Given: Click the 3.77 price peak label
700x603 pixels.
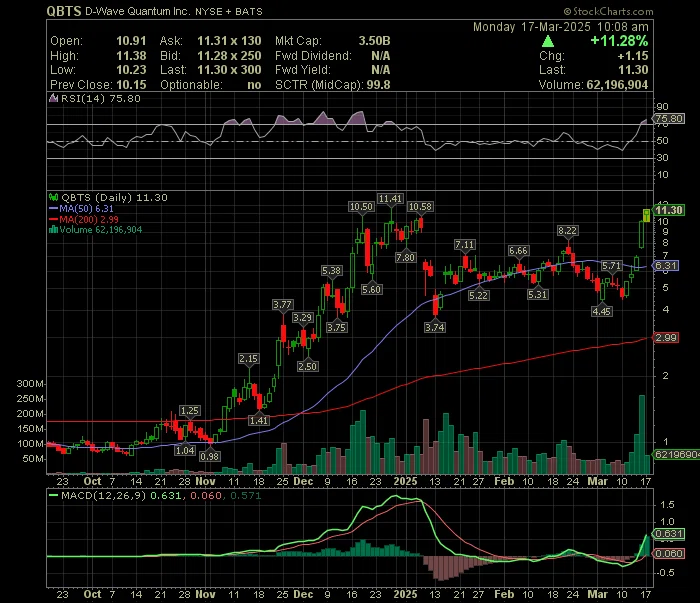Looking at the screenshot, I should click(x=283, y=305).
